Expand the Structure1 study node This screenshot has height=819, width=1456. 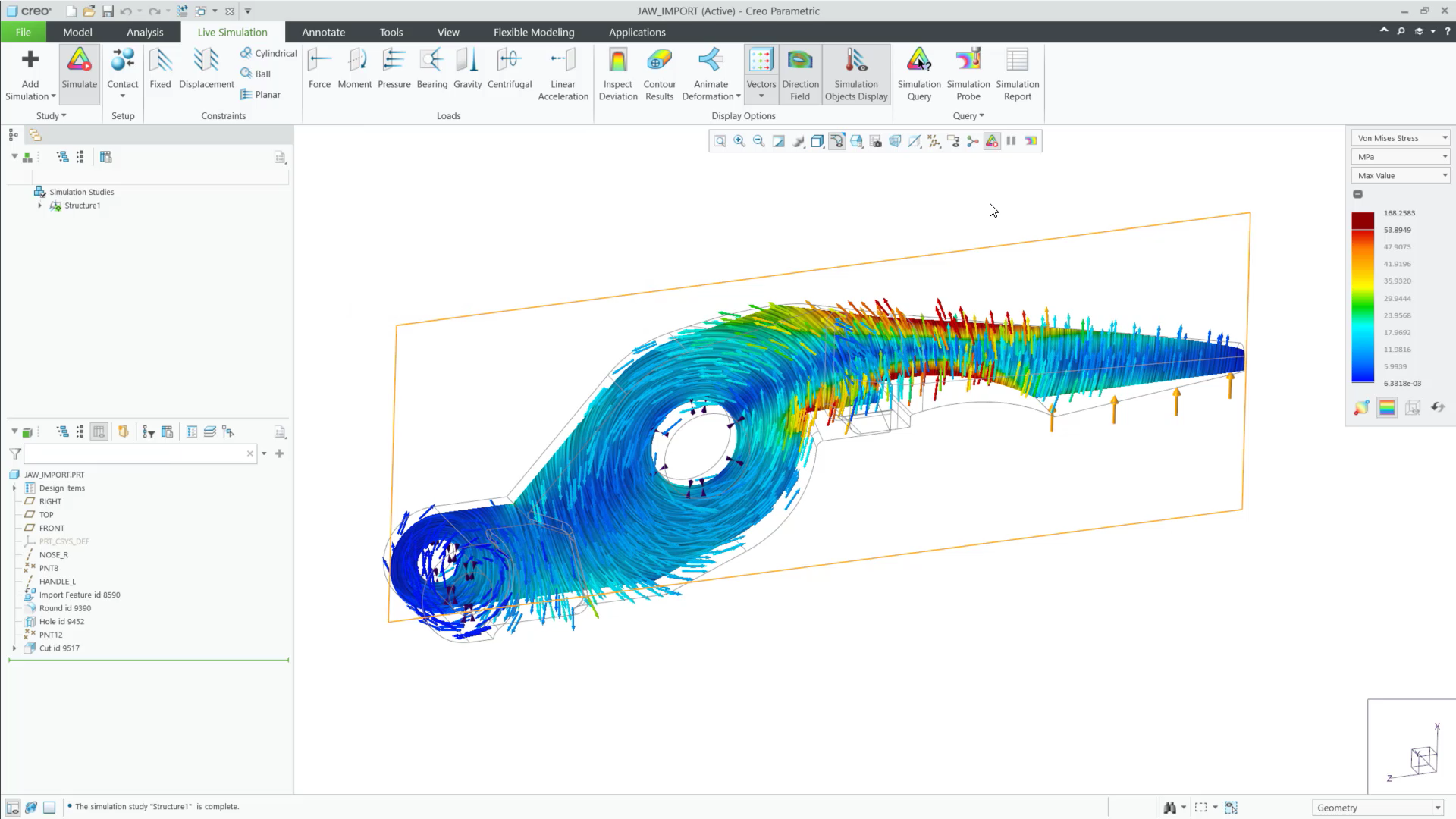pos(40,206)
